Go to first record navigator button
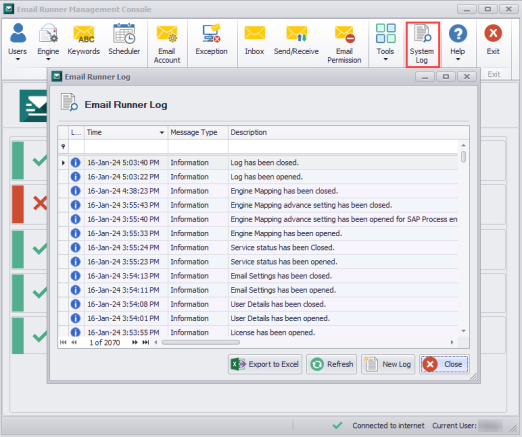Screen dimensions: 522x437 (63, 342)
